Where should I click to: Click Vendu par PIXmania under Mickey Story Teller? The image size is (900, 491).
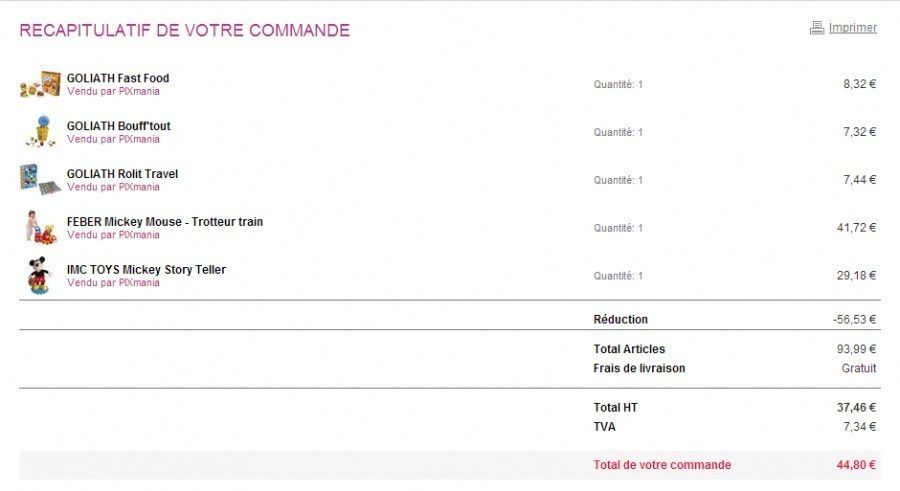point(113,283)
